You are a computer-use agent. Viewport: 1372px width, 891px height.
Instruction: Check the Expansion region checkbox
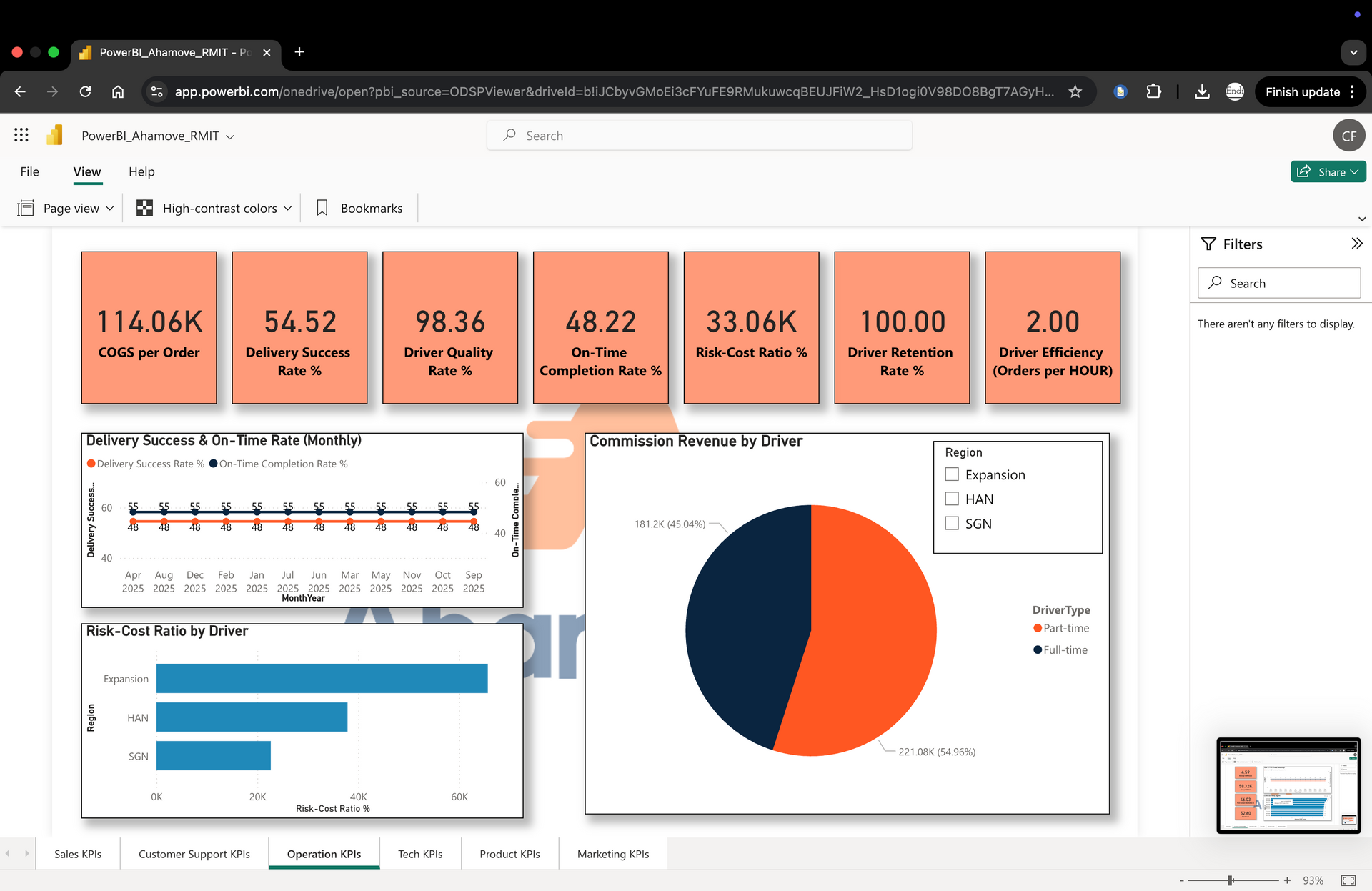pyautogui.click(x=952, y=474)
